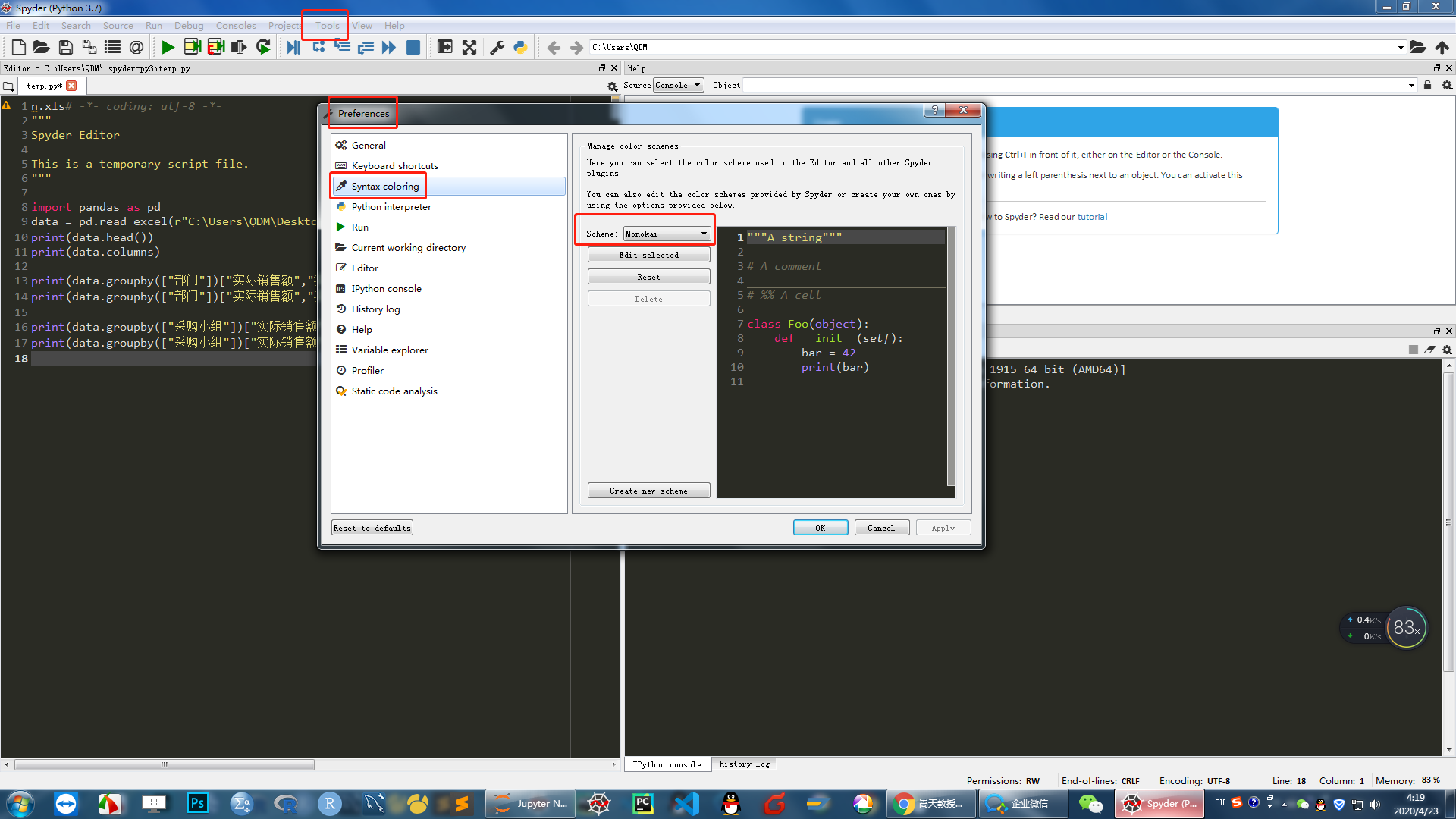Click the green Run file icon
The image size is (1456, 819).
(x=168, y=47)
